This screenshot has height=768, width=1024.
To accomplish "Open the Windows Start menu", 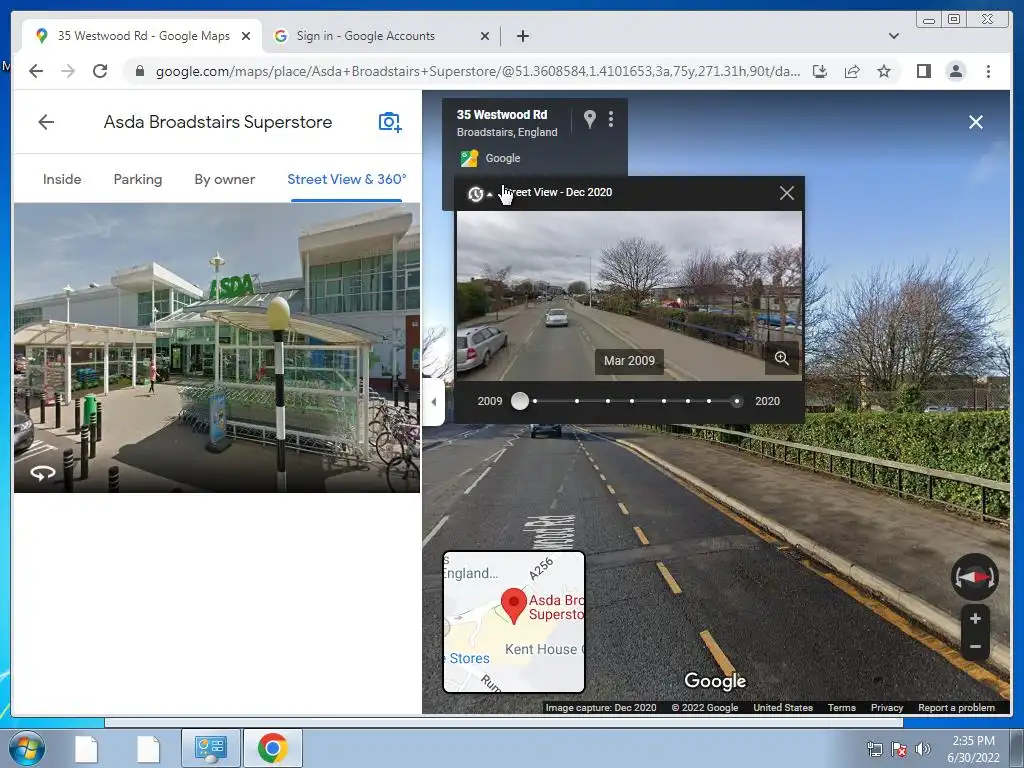I will coord(27,748).
